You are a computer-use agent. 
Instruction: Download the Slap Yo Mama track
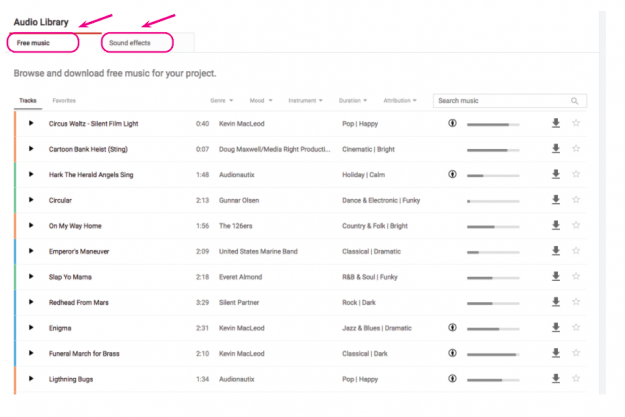tap(556, 276)
